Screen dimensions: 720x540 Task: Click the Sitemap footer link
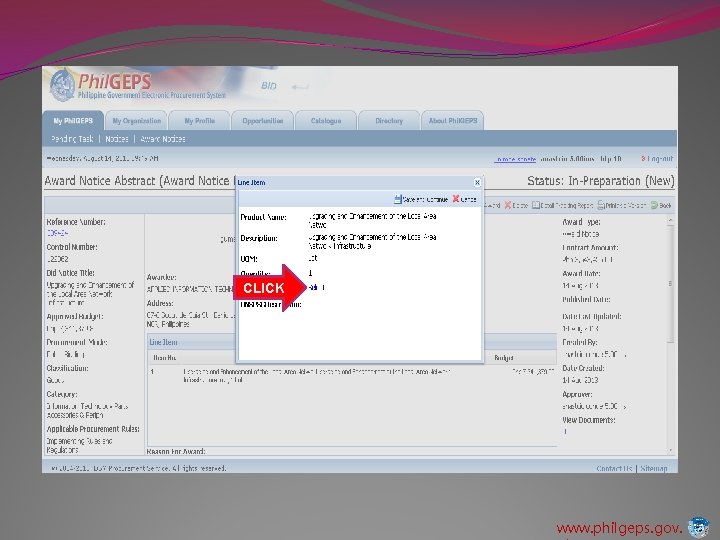pos(654,468)
